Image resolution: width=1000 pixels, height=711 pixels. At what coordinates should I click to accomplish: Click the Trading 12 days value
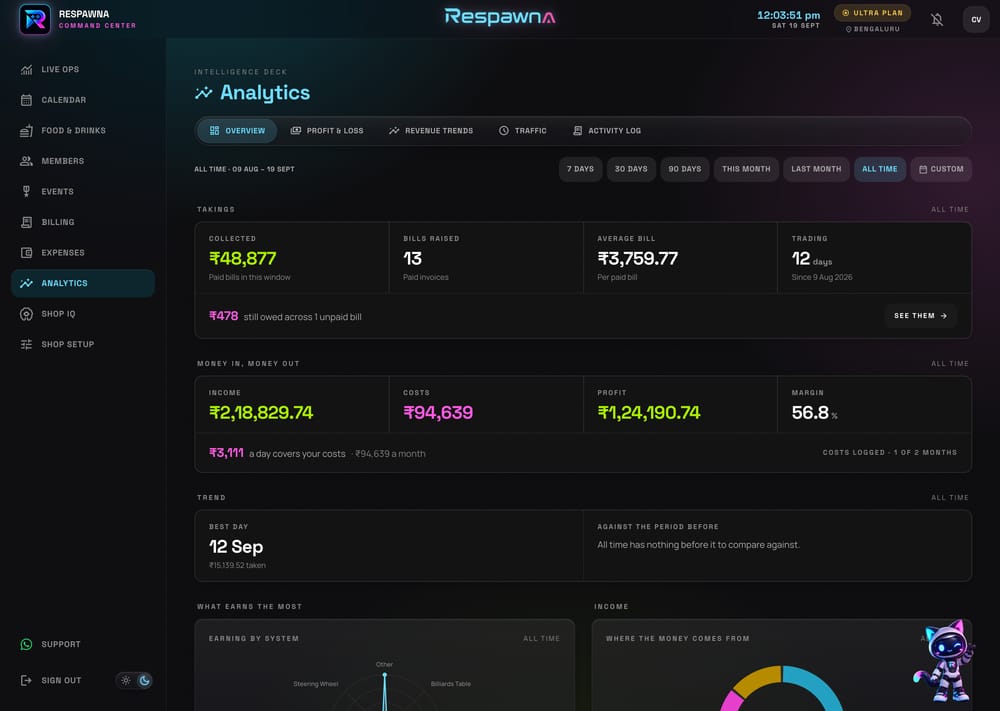click(x=811, y=259)
